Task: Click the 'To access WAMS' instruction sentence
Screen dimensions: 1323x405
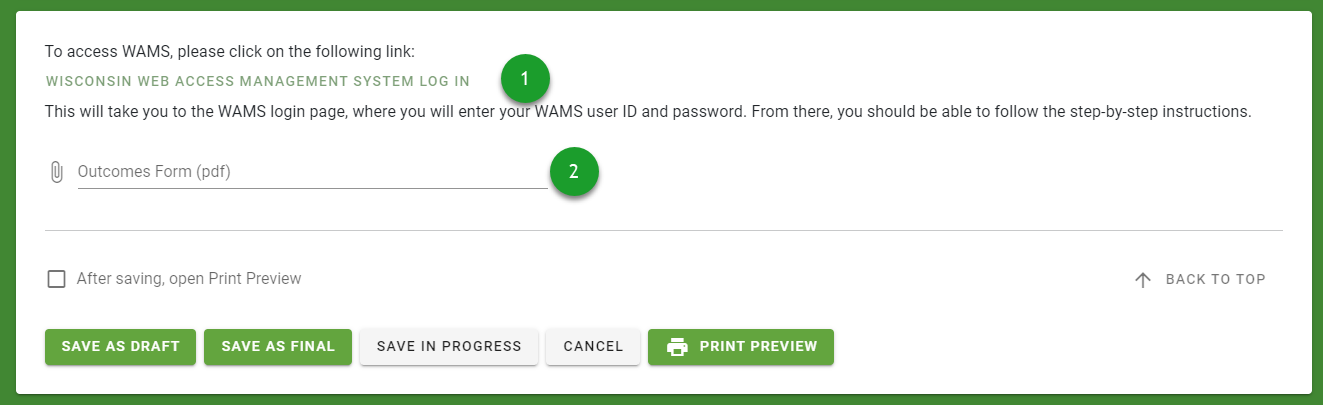Action: point(229,51)
